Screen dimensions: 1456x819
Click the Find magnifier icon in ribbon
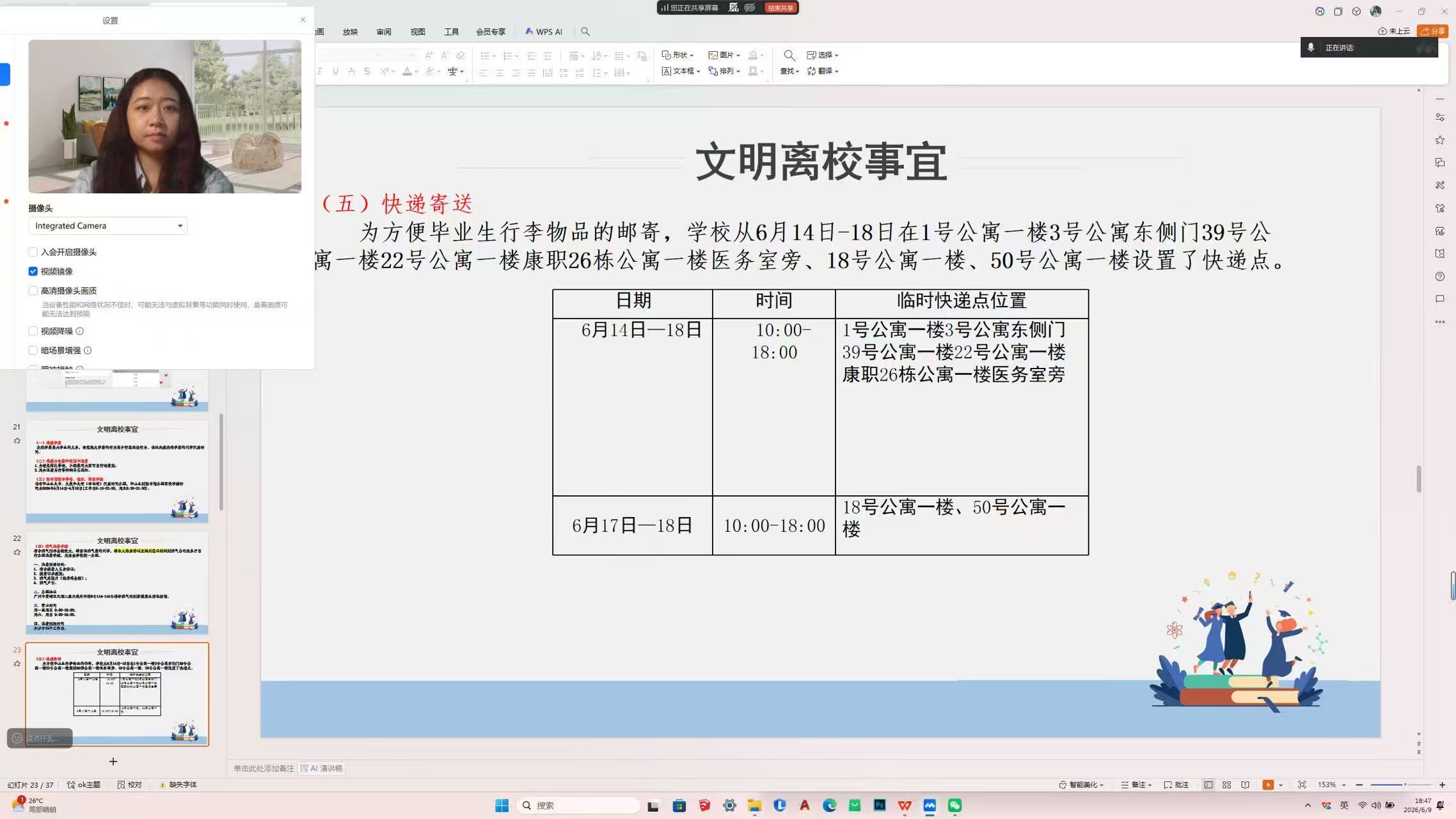789,56
